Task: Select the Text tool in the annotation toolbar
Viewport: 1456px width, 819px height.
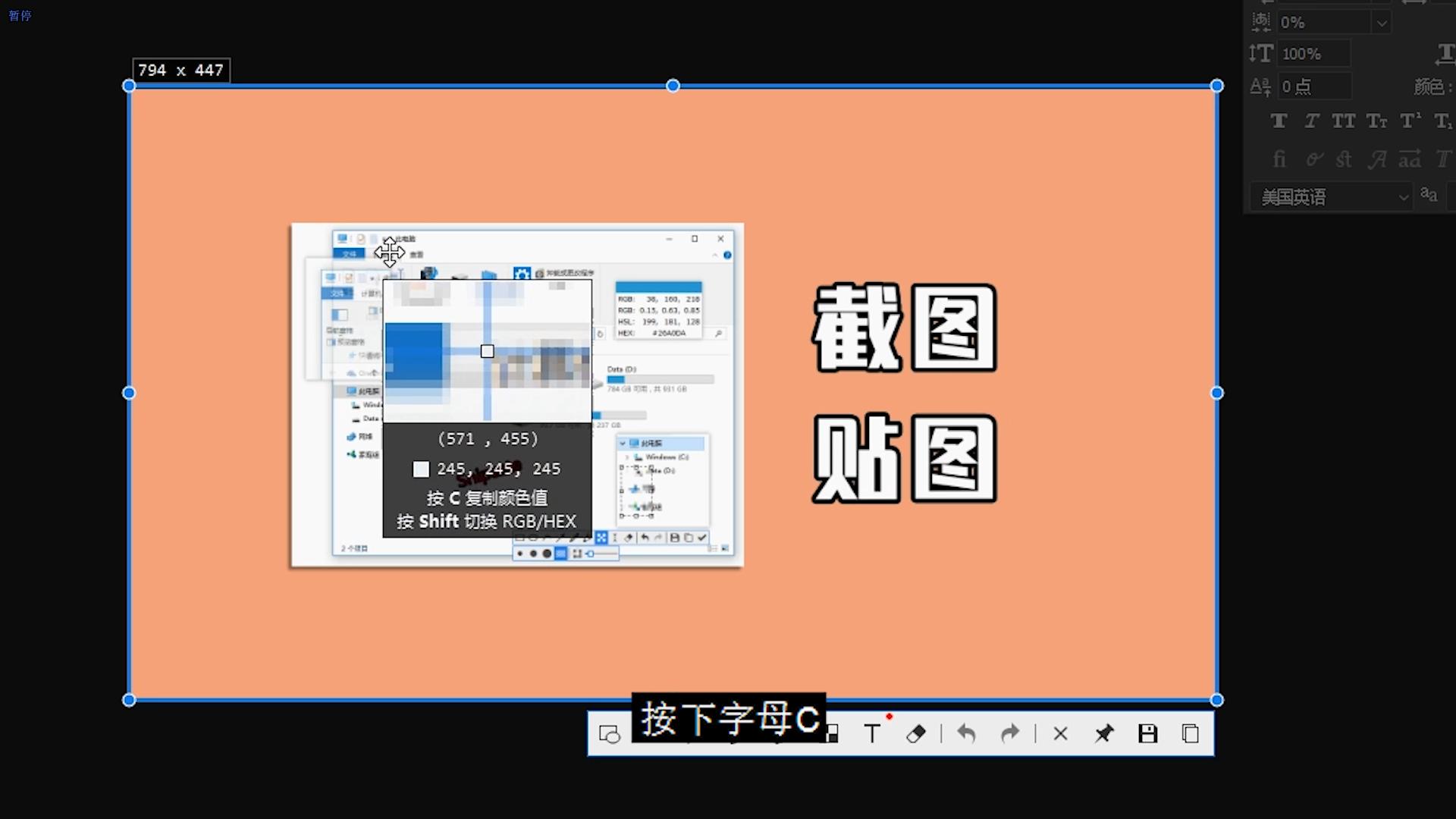Action: [873, 733]
